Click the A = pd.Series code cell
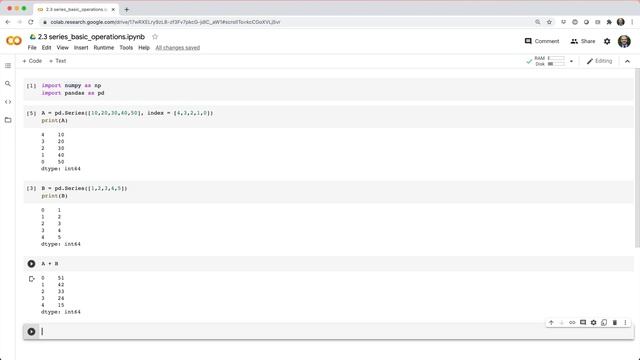The image size is (640, 360). pyautogui.click(x=329, y=117)
